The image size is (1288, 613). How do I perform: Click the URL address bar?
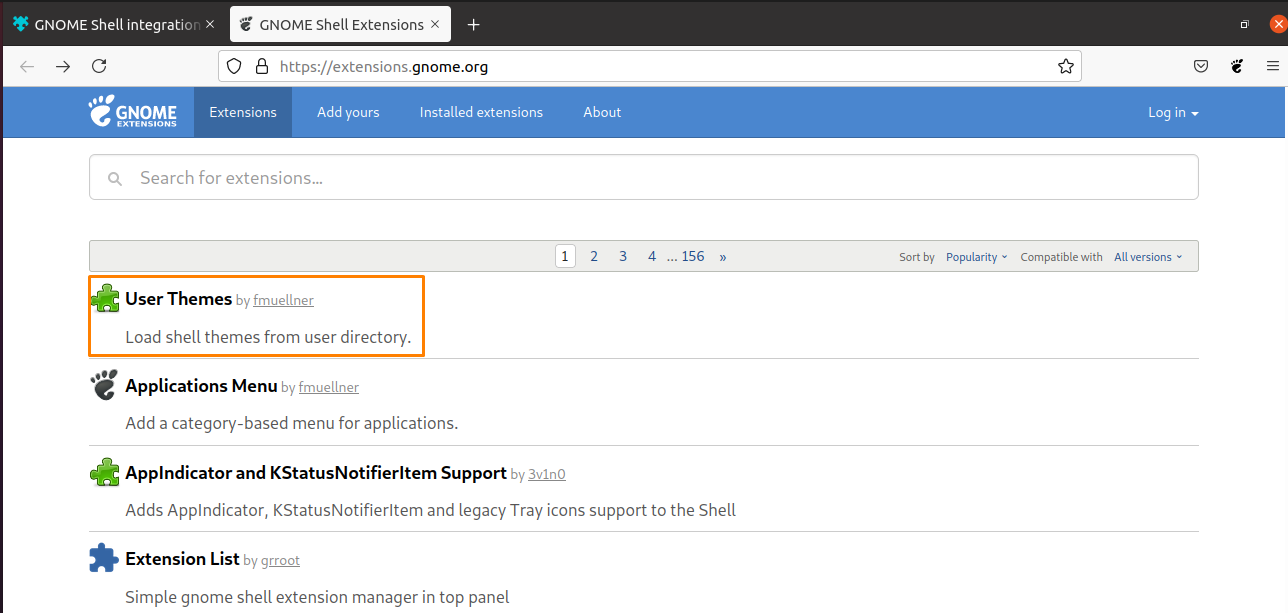(x=650, y=67)
